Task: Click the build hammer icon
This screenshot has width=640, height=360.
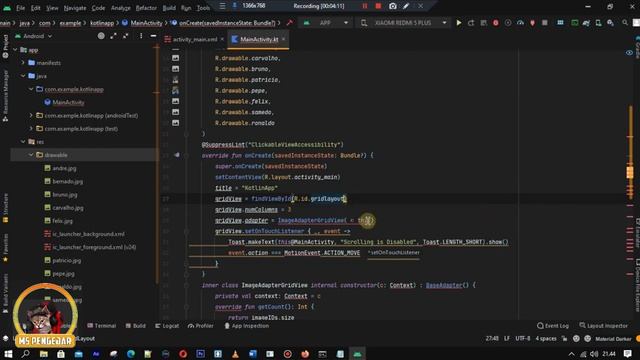Action: pos(289,23)
